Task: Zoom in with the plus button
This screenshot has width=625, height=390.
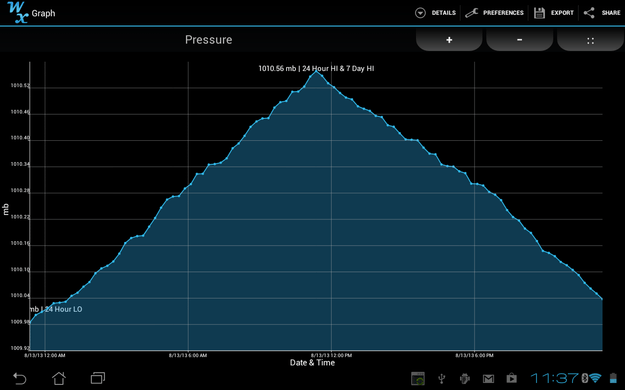Action: click(449, 40)
